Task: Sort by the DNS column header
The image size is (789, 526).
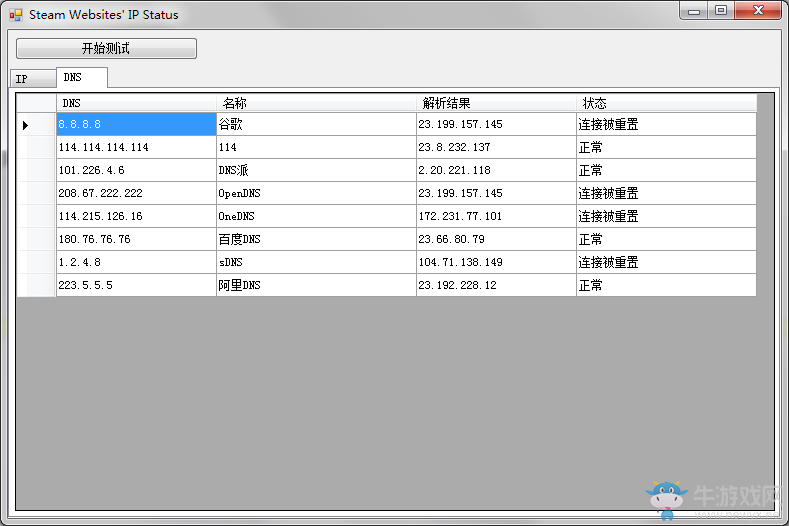Action: pyautogui.click(x=136, y=103)
